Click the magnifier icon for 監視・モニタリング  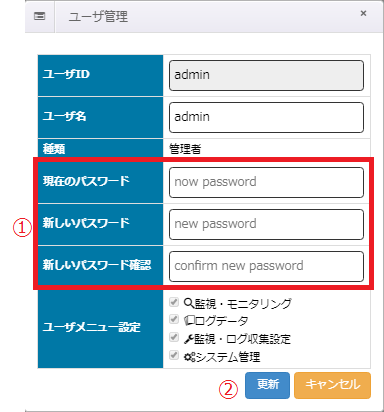189,303
